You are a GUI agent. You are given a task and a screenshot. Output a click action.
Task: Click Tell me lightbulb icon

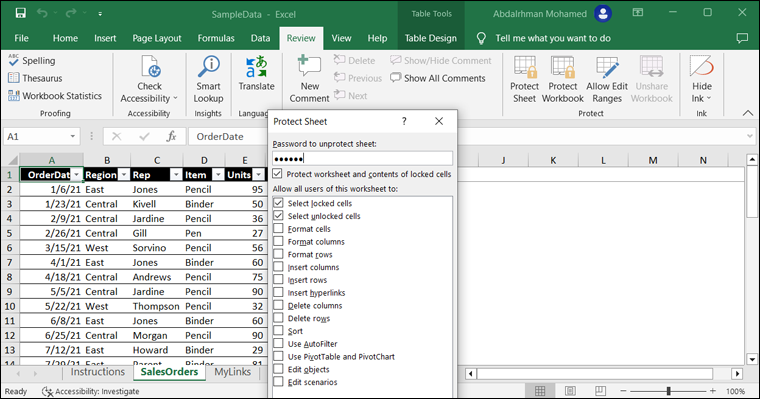tap(481, 38)
